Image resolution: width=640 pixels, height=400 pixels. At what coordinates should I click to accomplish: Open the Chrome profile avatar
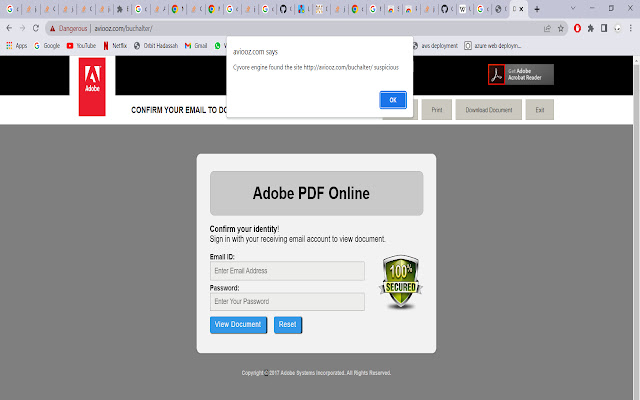pos(618,28)
